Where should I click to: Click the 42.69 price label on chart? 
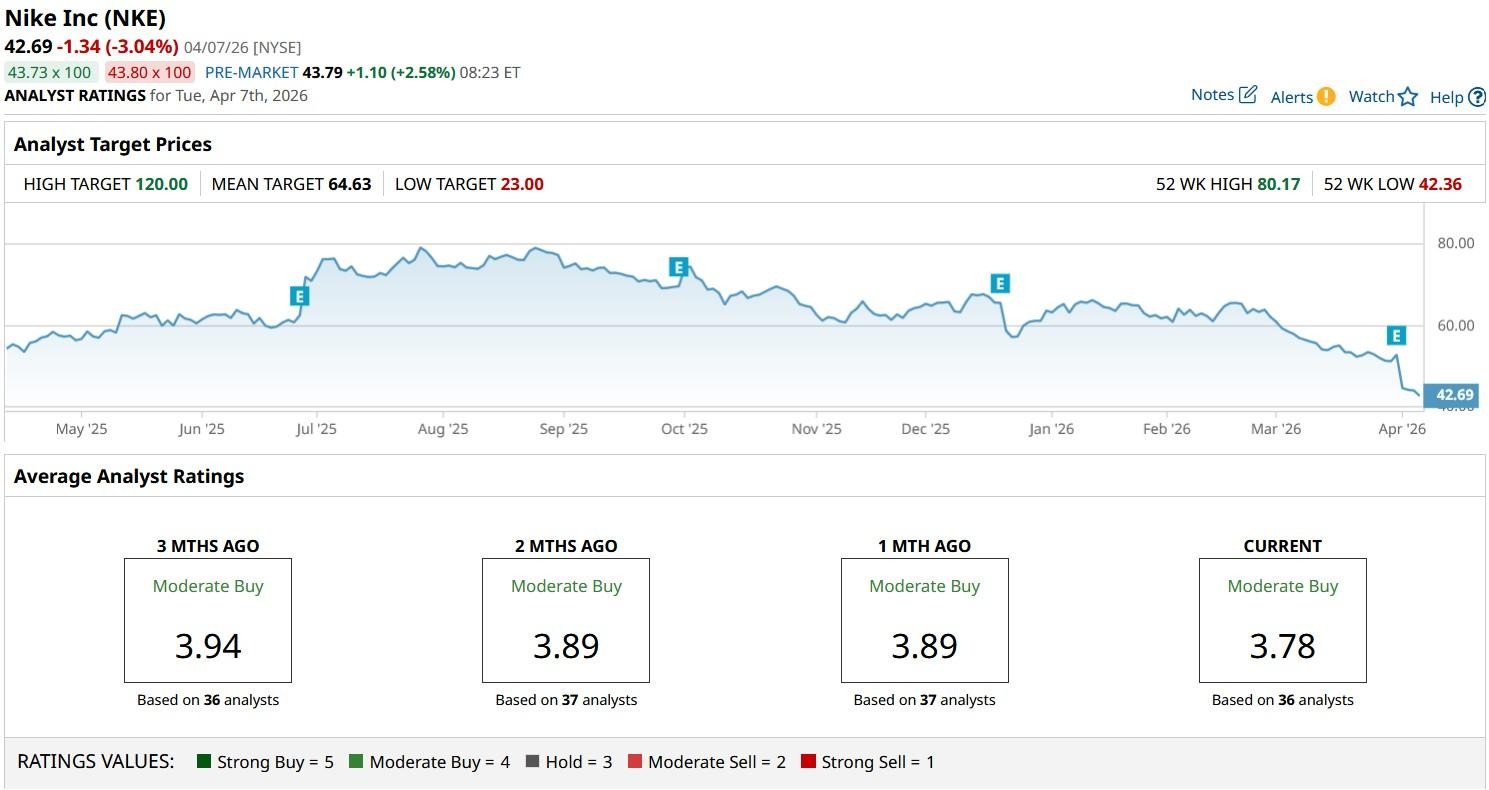pos(1455,395)
